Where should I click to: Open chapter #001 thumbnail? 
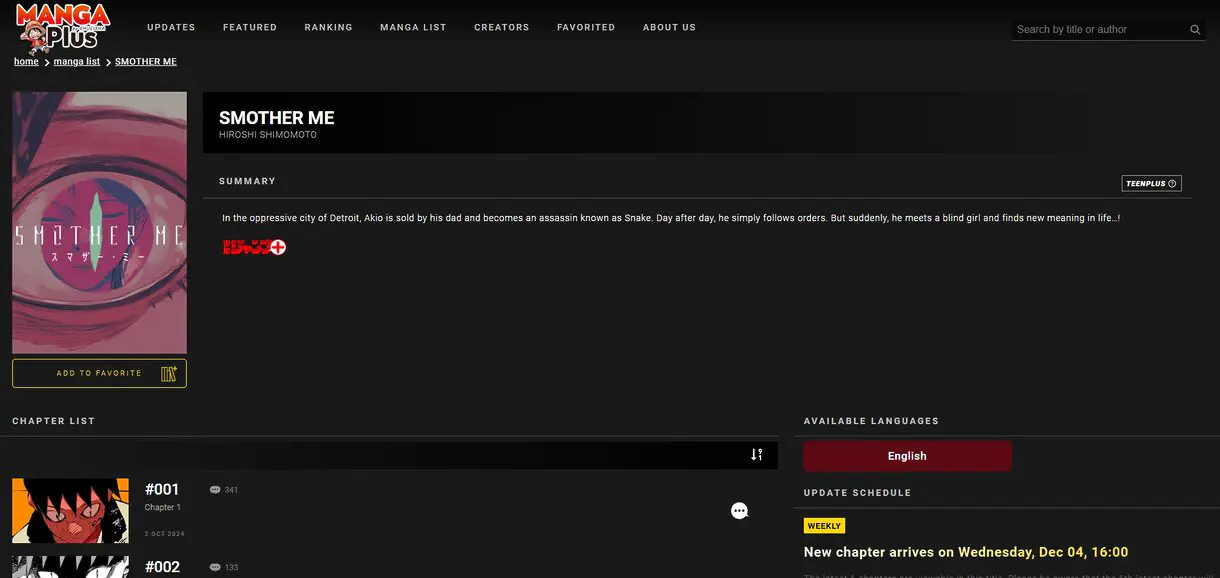70,511
